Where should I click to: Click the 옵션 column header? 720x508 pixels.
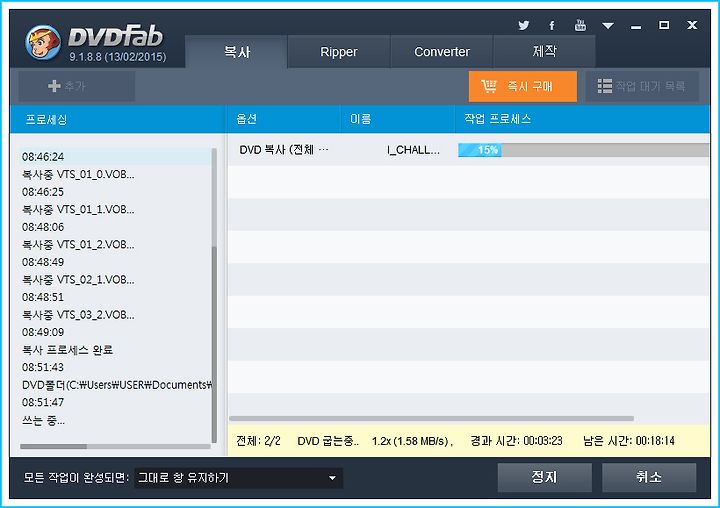click(283, 119)
